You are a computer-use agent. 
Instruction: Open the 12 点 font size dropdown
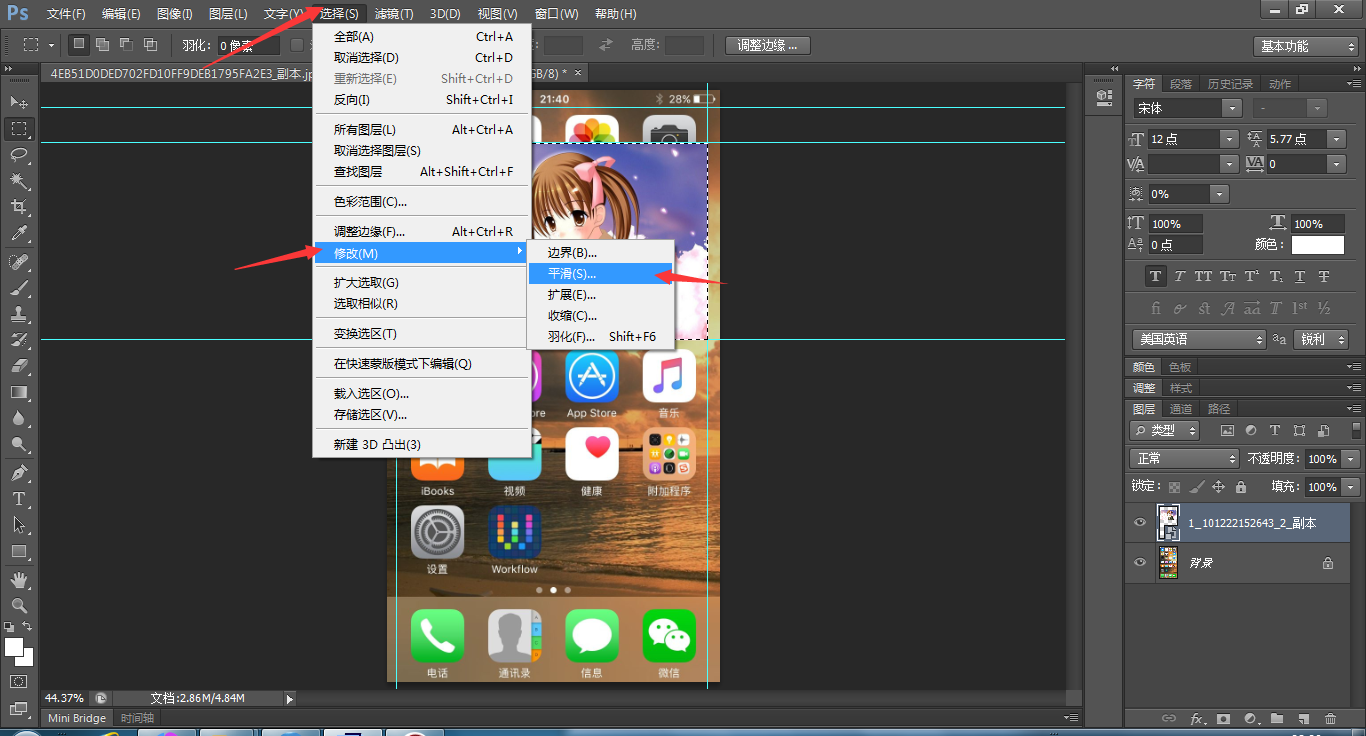(x=1228, y=139)
